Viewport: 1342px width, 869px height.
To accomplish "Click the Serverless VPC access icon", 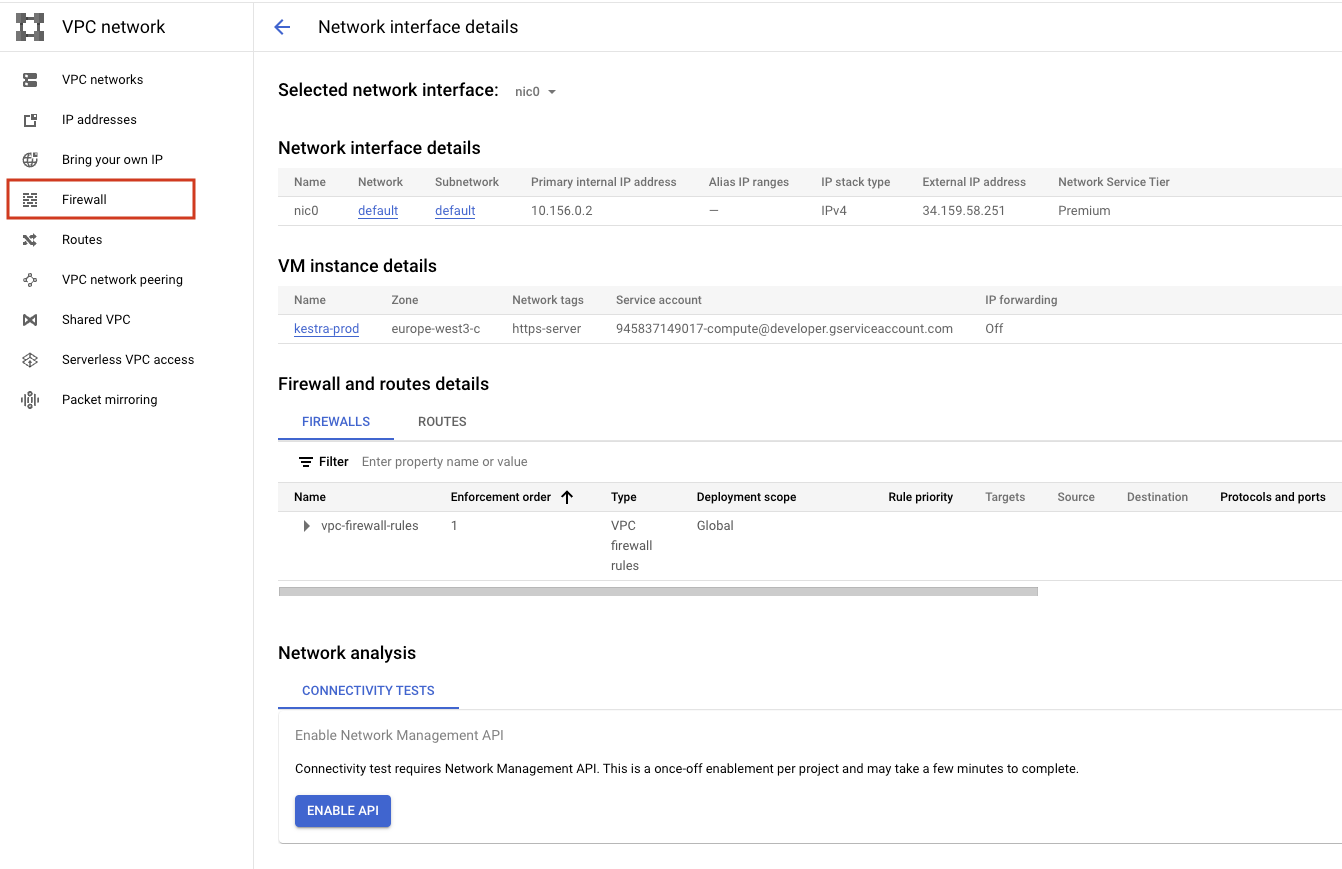I will pyautogui.click(x=29, y=359).
